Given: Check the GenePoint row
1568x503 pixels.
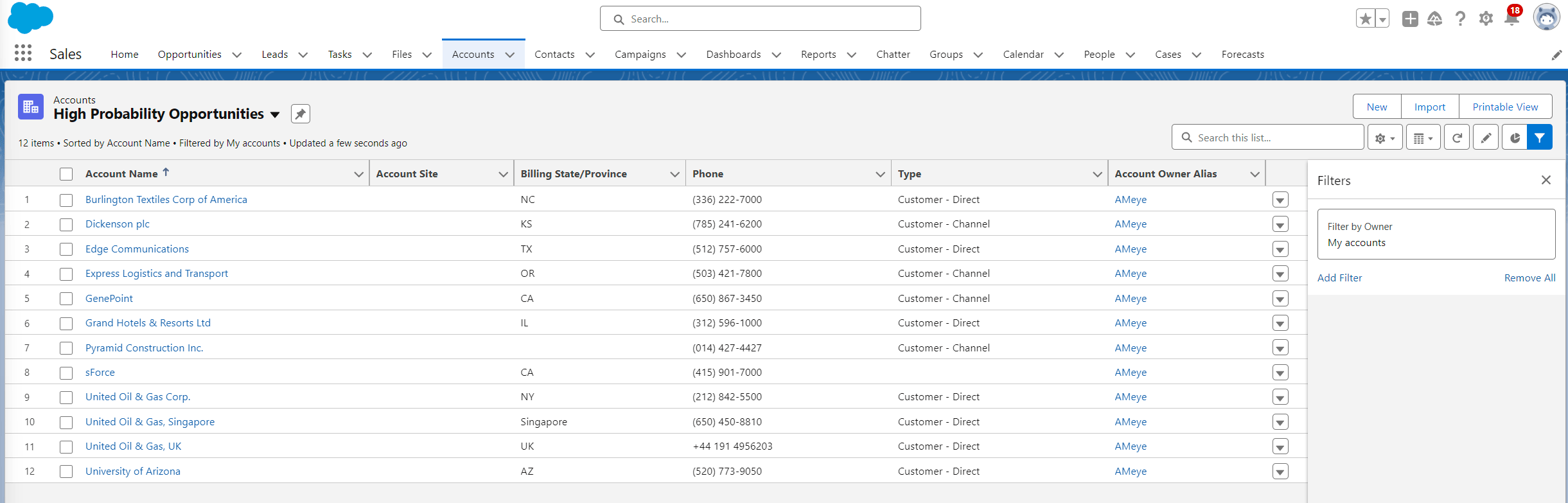Looking at the screenshot, I should (x=66, y=299).
